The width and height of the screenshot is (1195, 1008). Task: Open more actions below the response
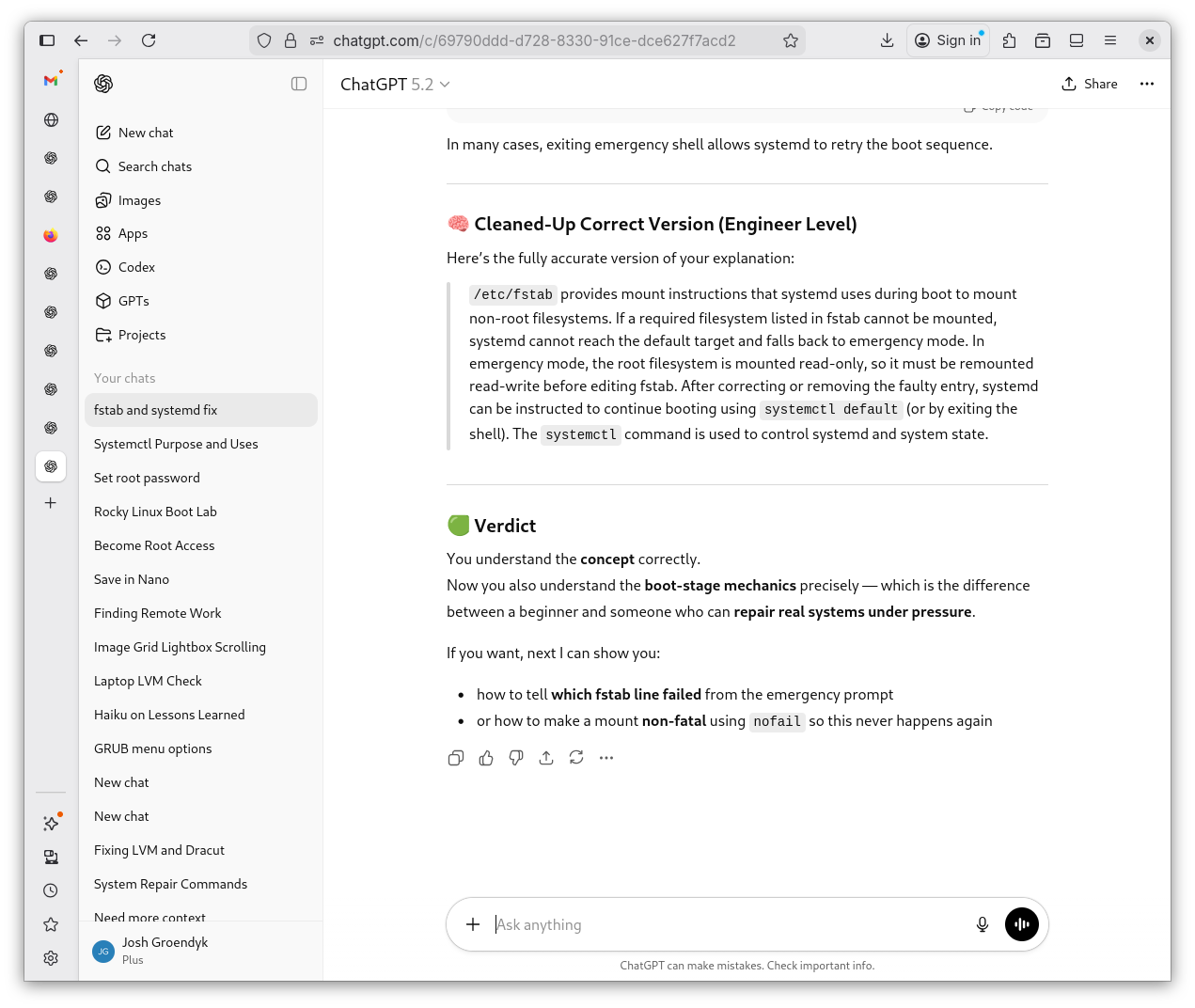[606, 758]
